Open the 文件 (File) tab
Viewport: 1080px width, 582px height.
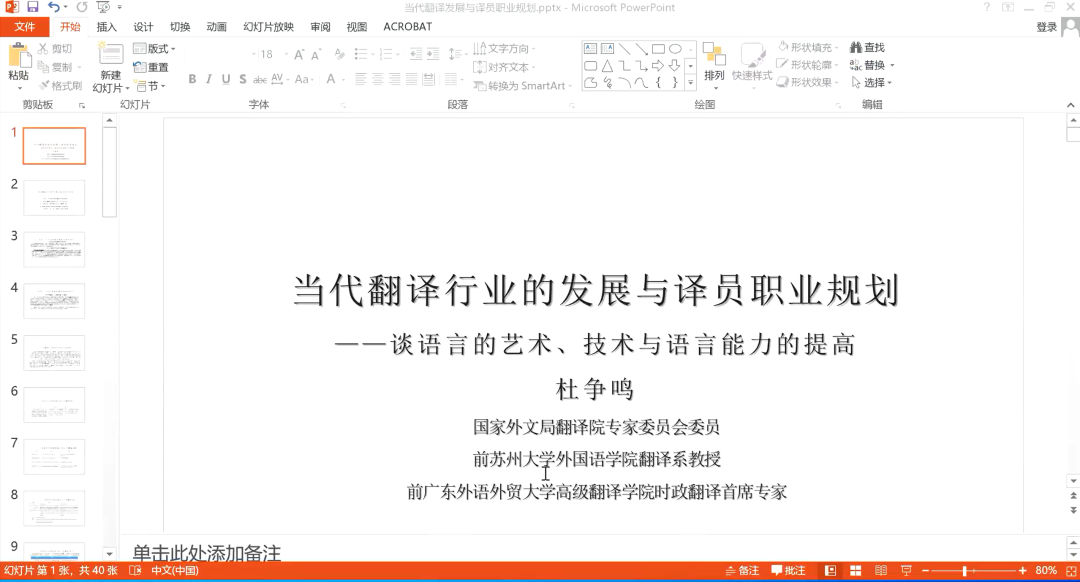point(25,27)
